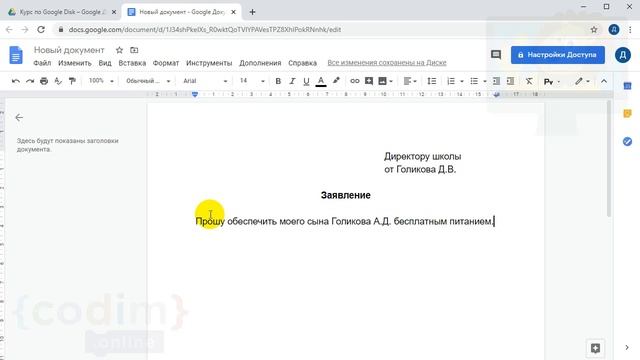The image size is (640, 360).
Task: Bookmark this page star icon
Action: click(594, 29)
